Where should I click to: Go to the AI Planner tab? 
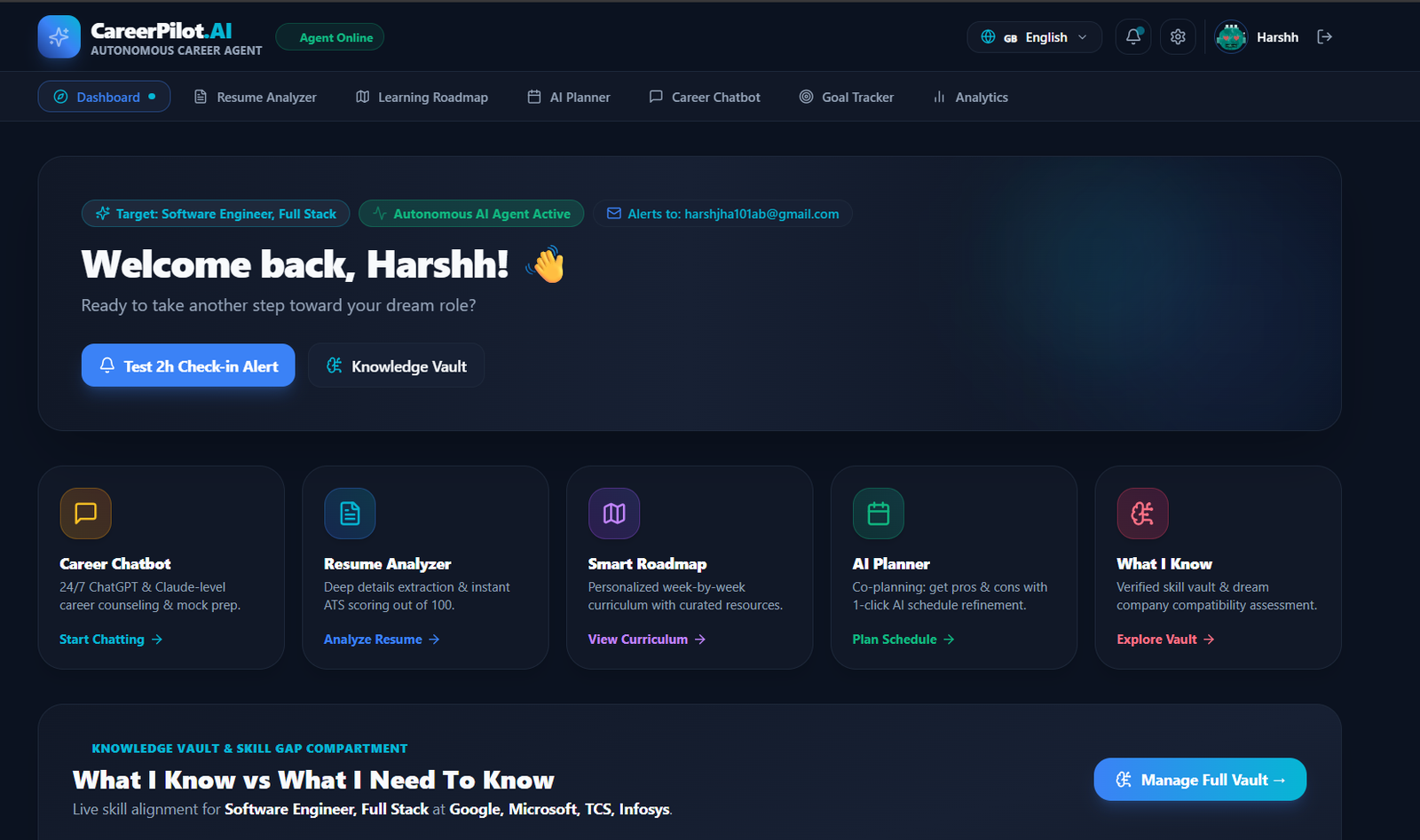(569, 97)
